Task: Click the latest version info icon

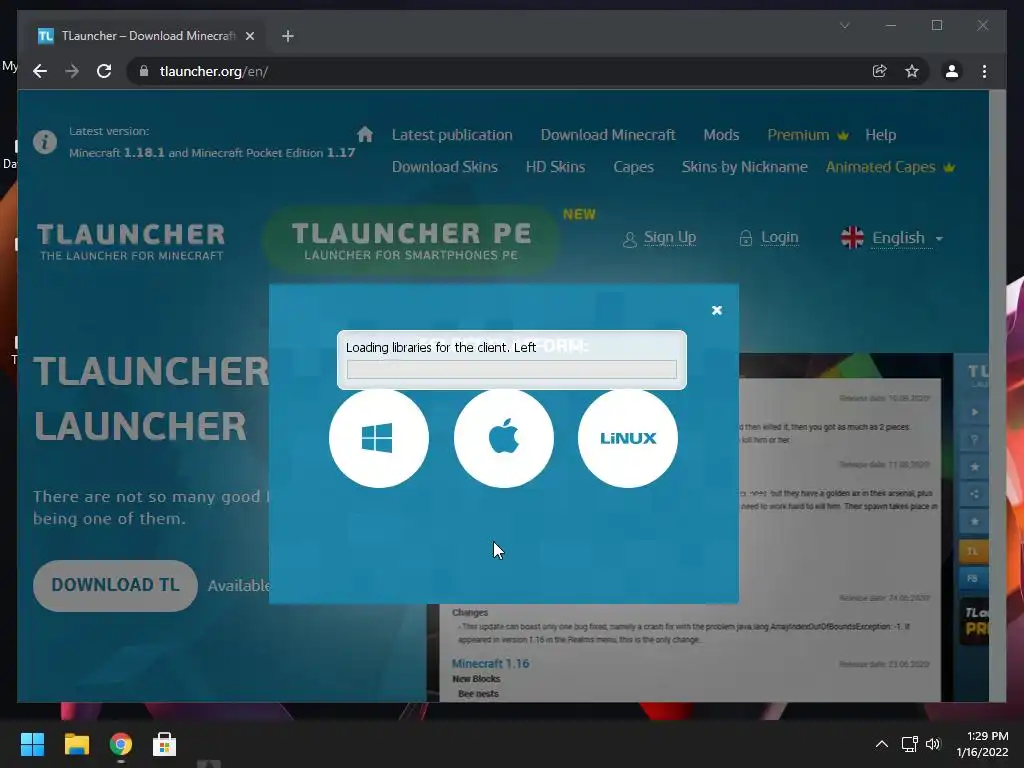Action: 45,142
